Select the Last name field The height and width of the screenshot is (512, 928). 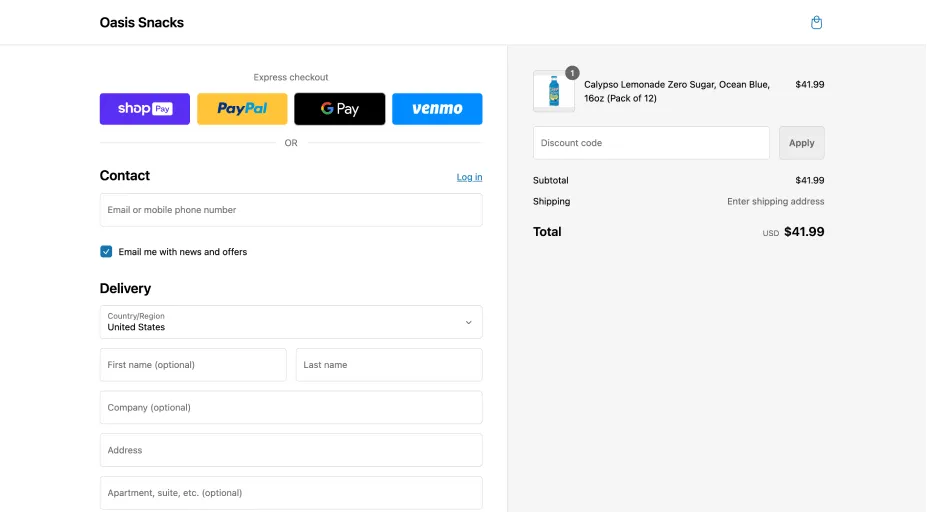[389, 365]
